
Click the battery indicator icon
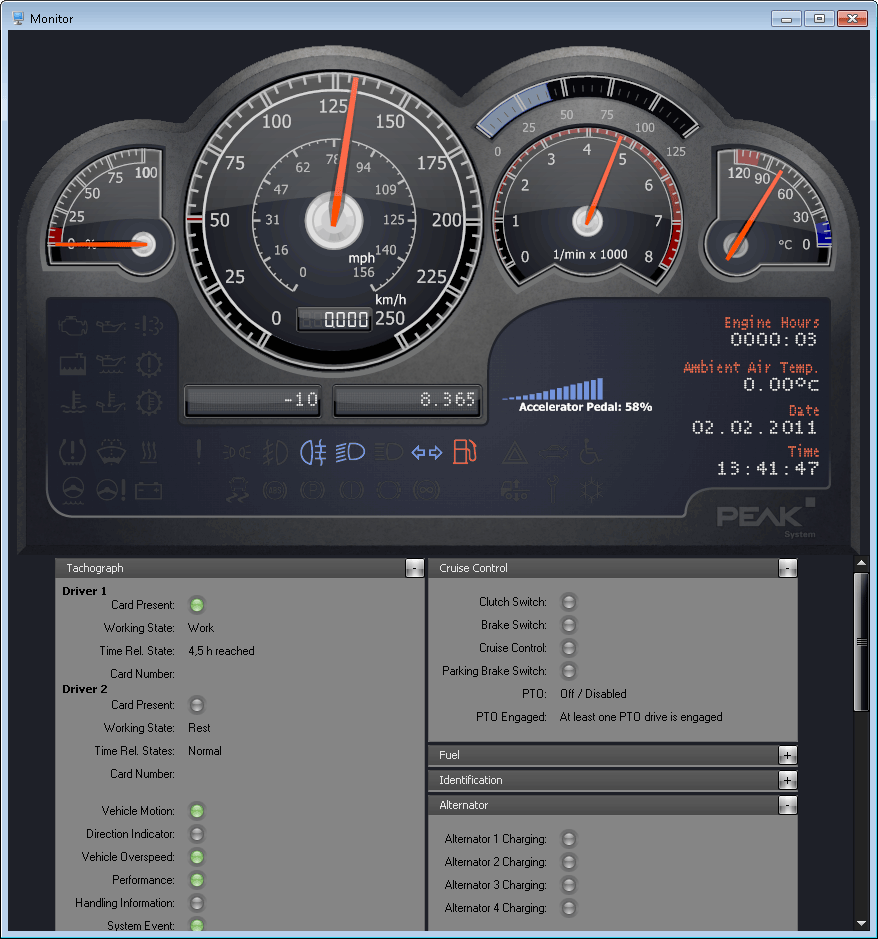[149, 490]
